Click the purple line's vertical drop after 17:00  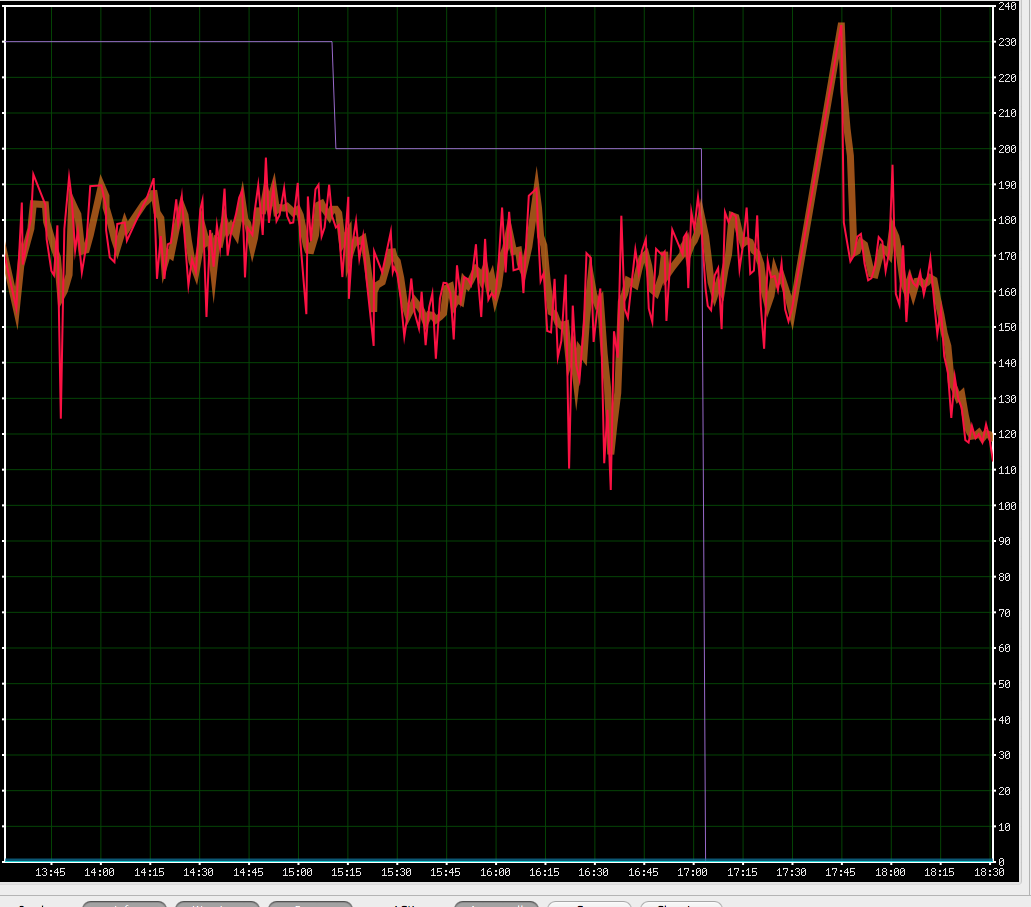(x=703, y=500)
